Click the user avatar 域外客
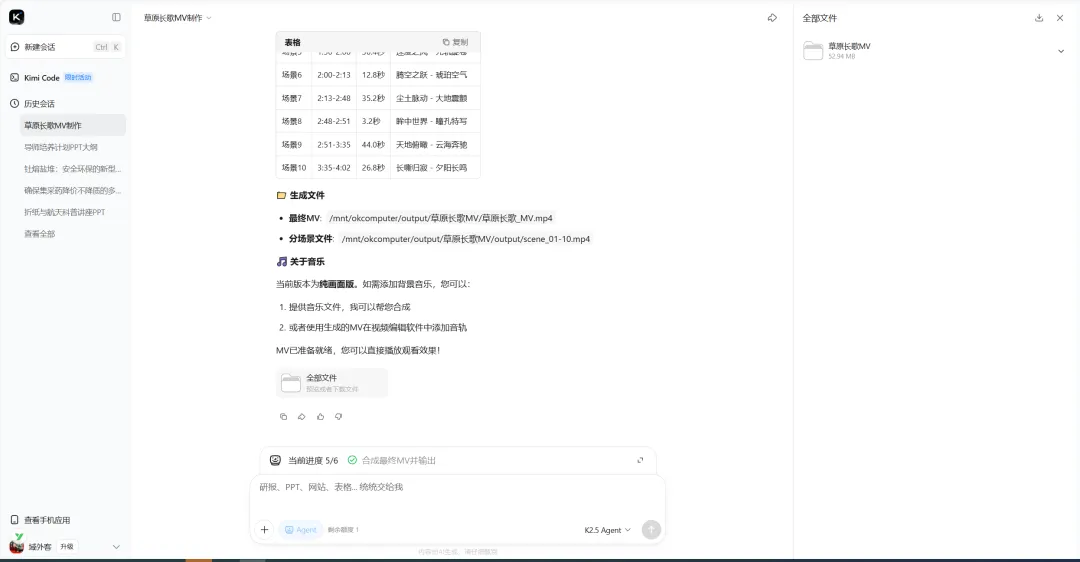1080x562 pixels. (17, 546)
